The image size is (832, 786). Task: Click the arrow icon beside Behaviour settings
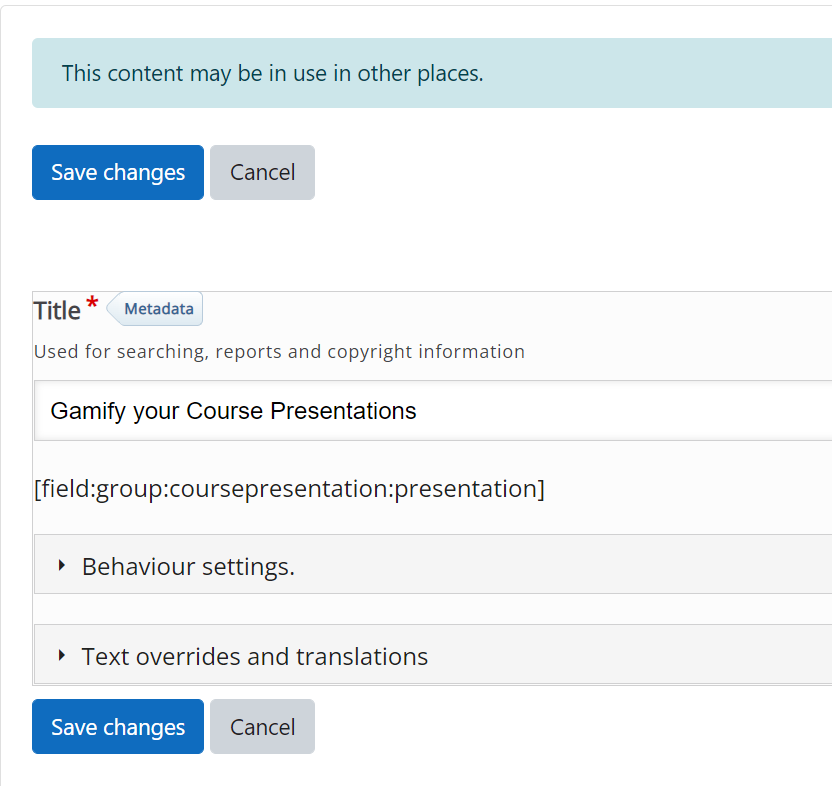(x=62, y=566)
